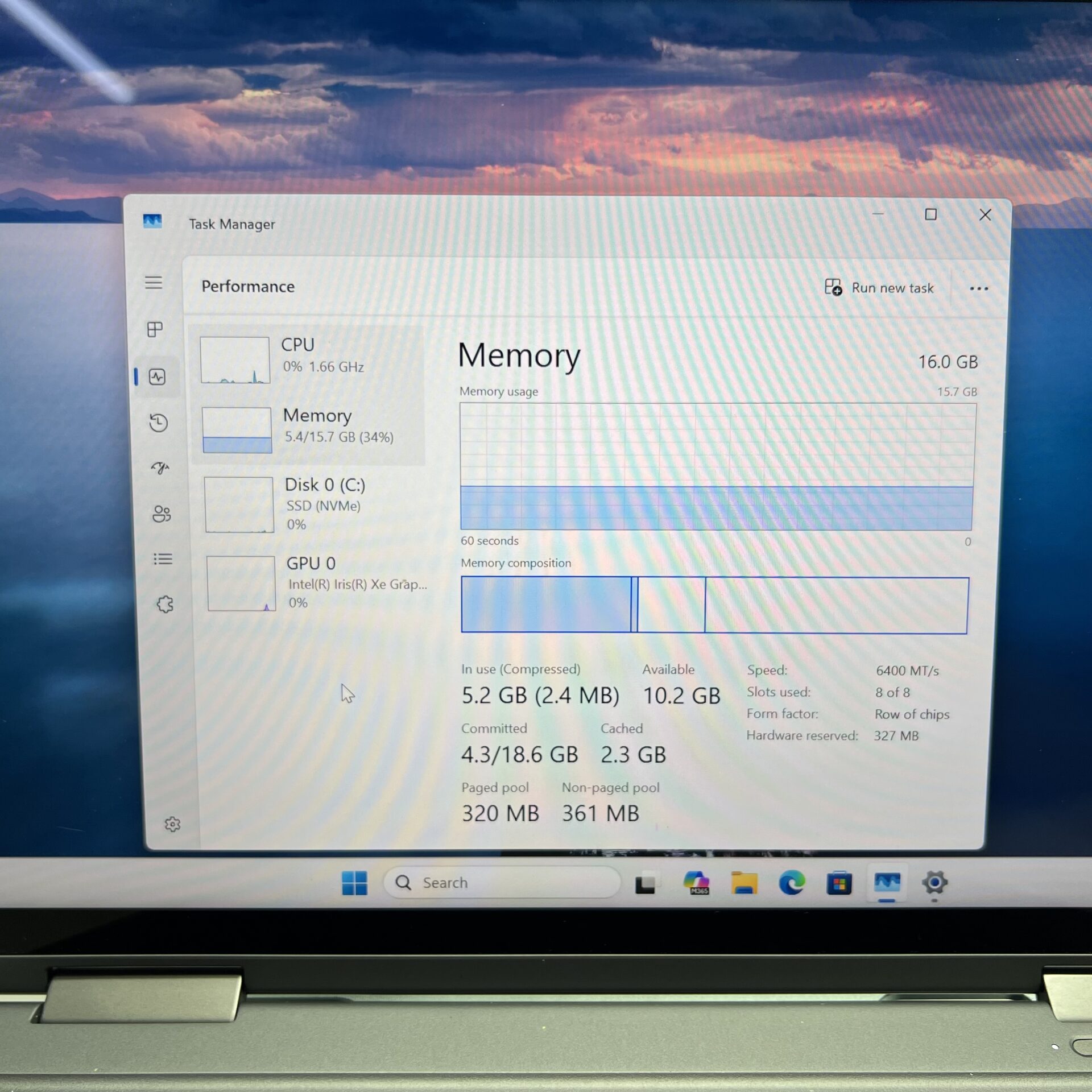The width and height of the screenshot is (1092, 1092).
Task: Open the Processes page icon in sidebar
Action: click(x=155, y=329)
